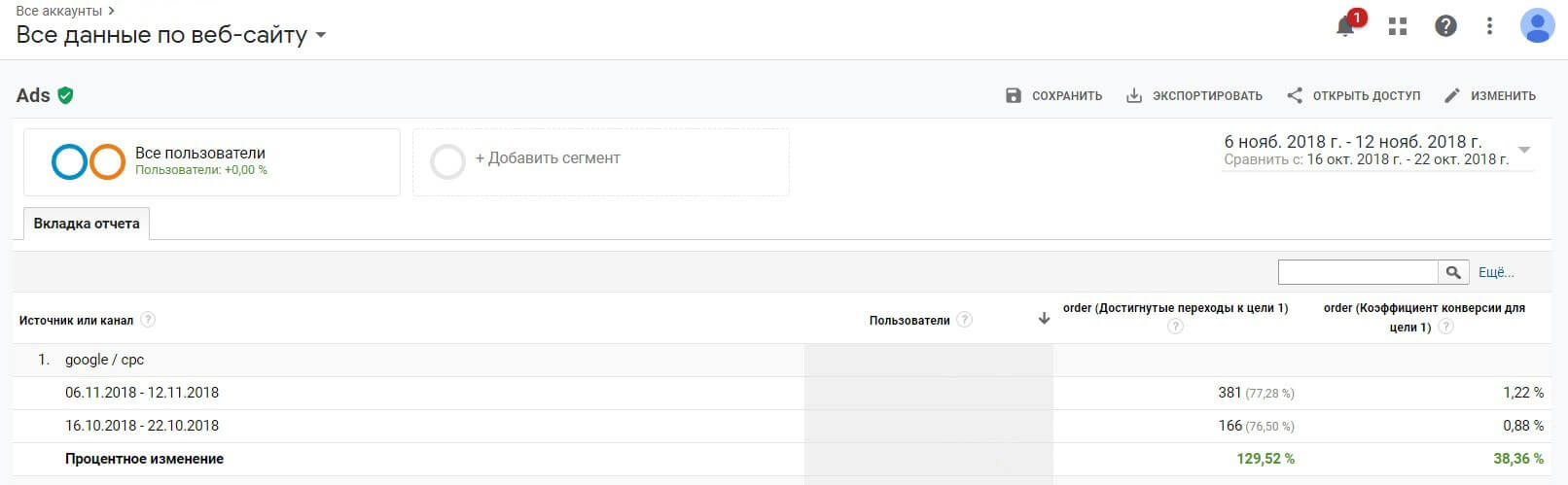Click the sort arrow on order column
Viewport: 1568px width, 485px height.
[x=1044, y=319]
